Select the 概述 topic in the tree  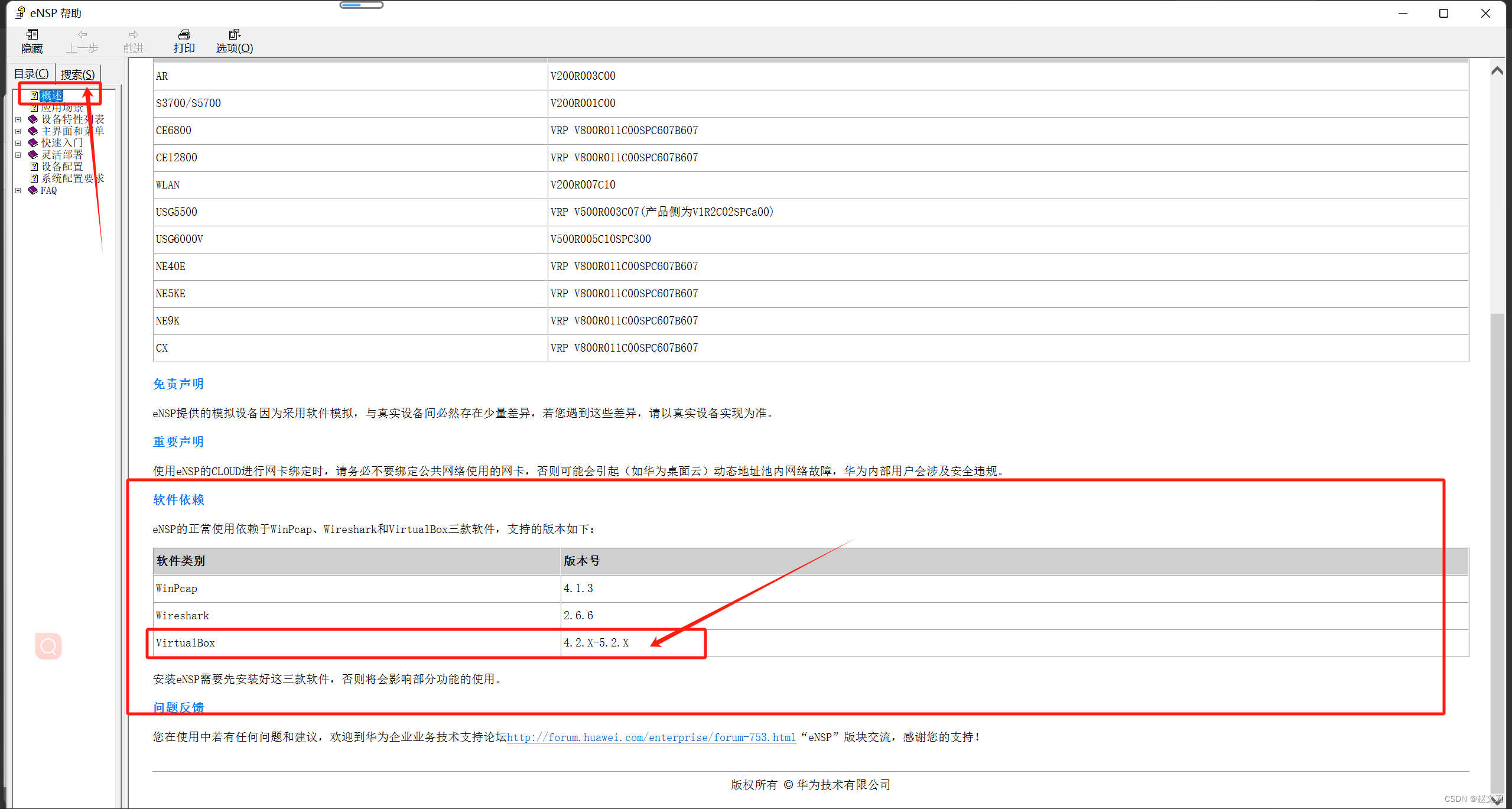(52, 95)
